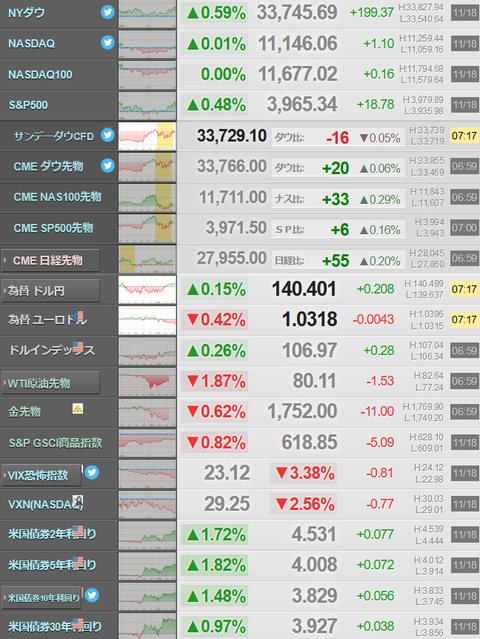This screenshot has height=639, width=480.
Task: Open the CME NAS100先物 row label
Action: coord(57,197)
